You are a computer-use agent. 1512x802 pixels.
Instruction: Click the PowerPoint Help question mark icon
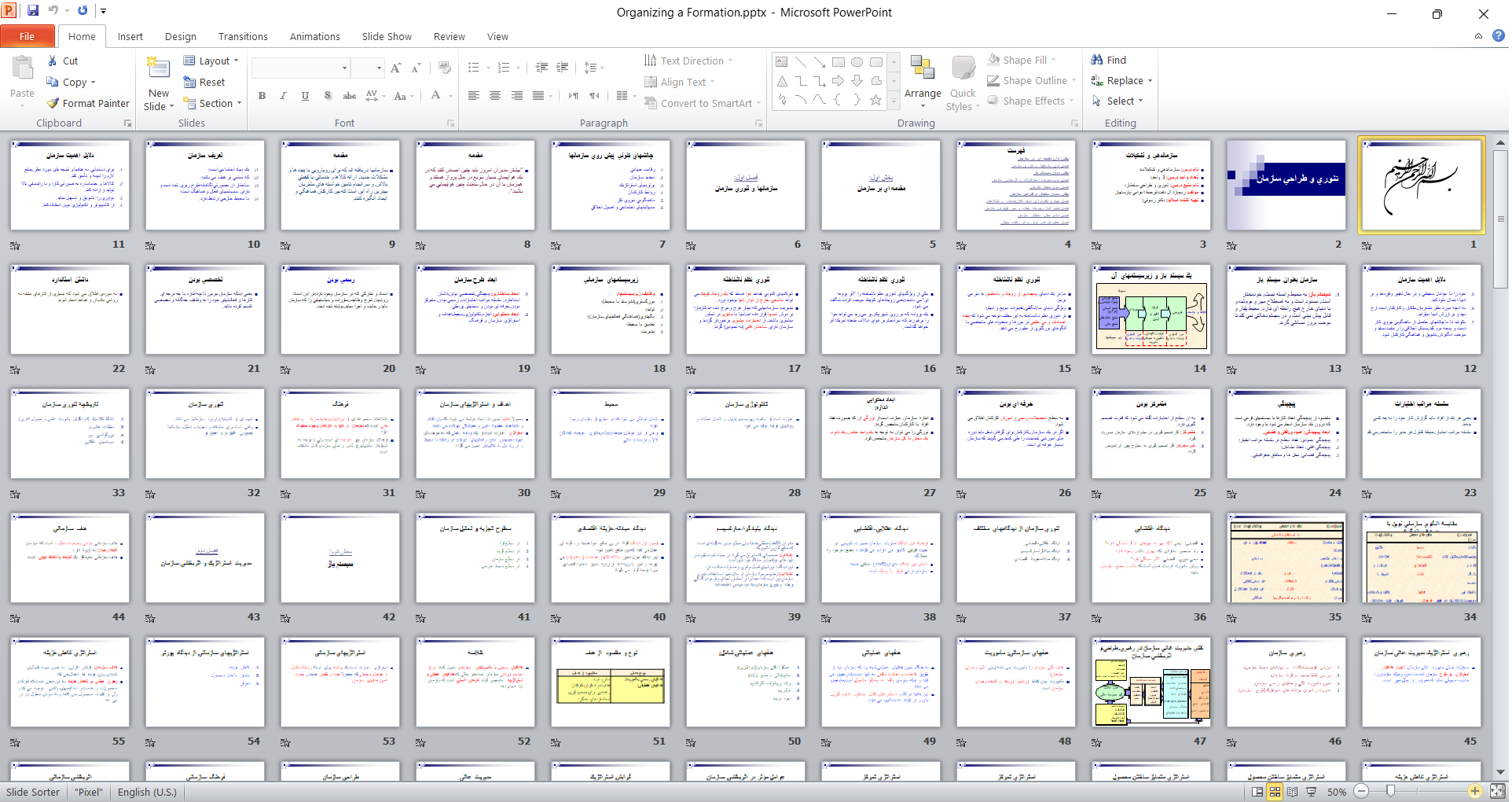(x=1499, y=35)
